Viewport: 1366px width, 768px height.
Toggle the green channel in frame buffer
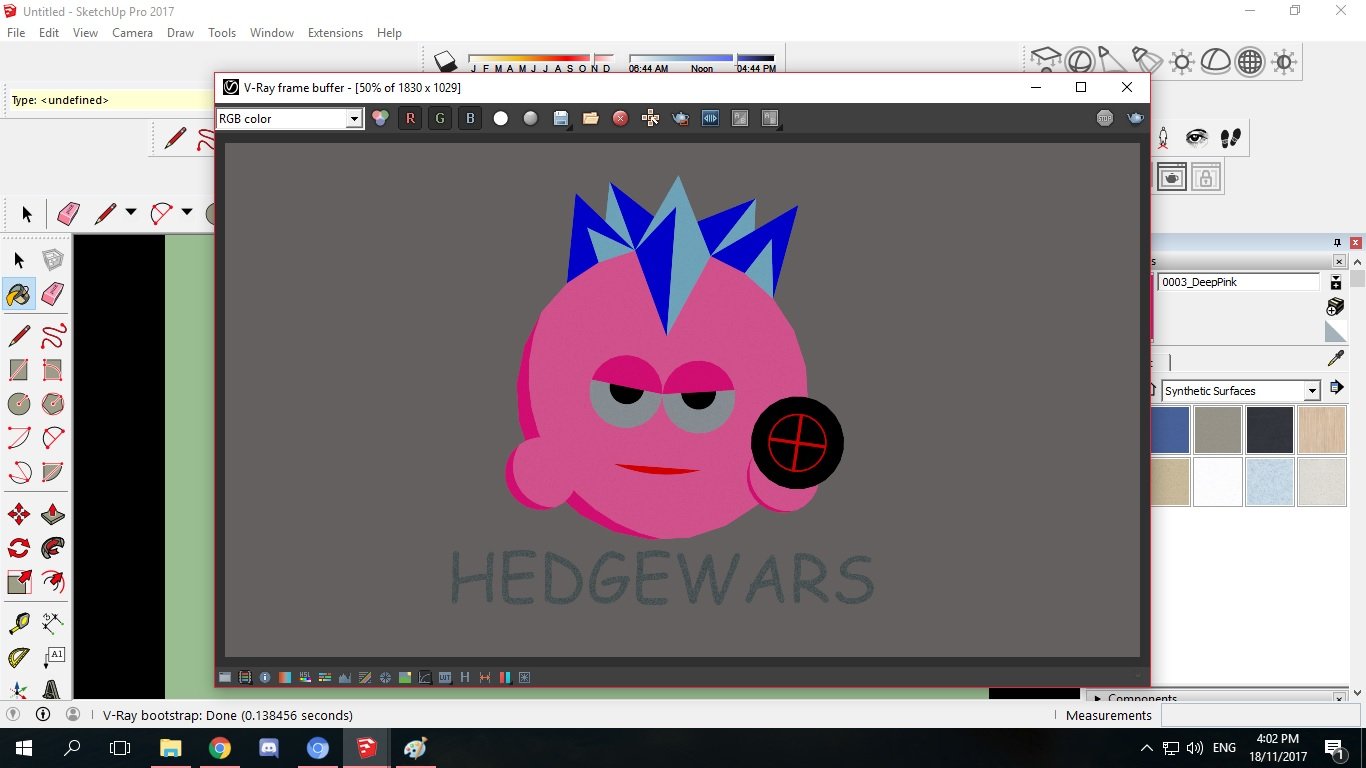(x=440, y=118)
